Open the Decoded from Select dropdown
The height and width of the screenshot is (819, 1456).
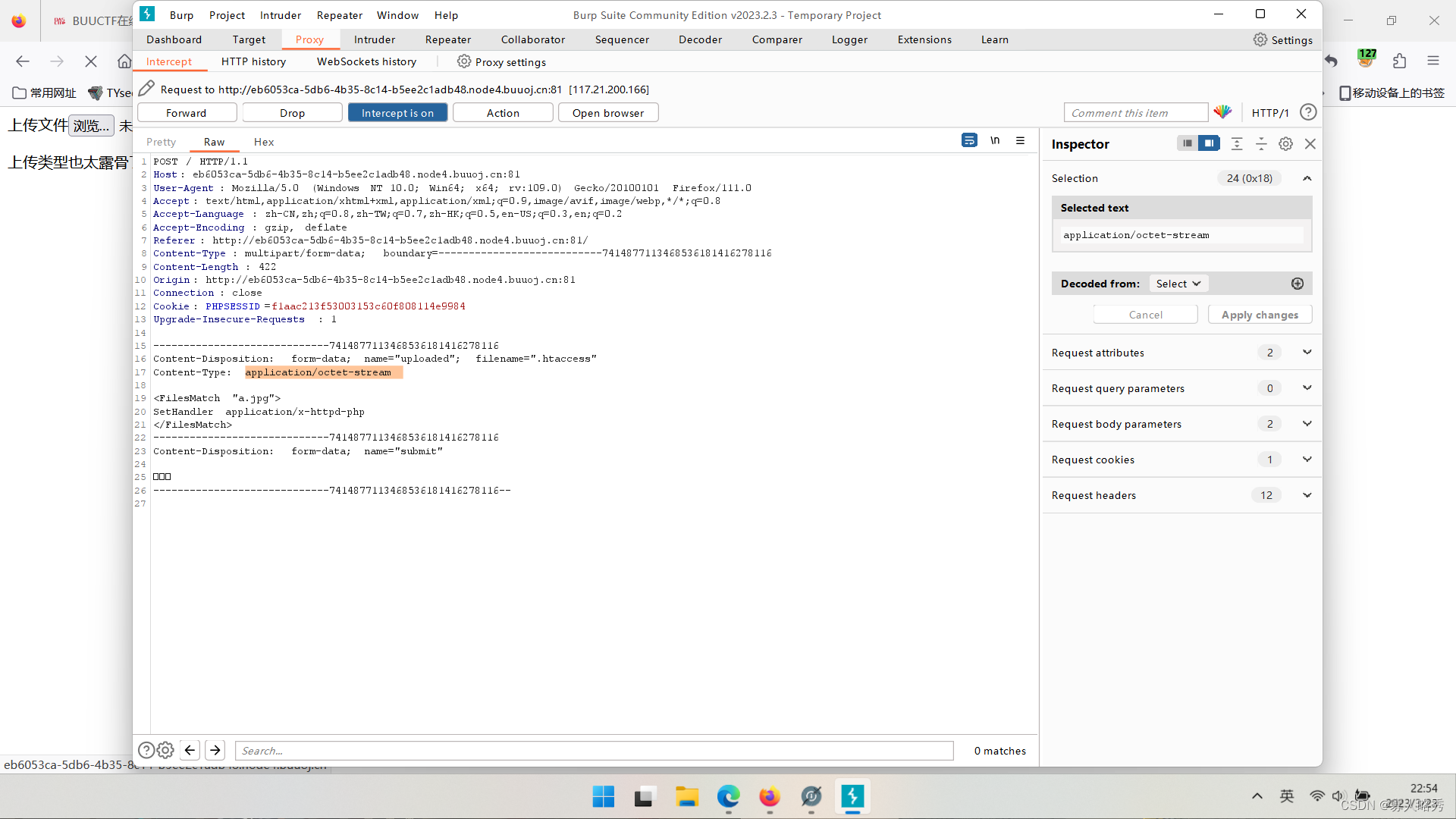1178,284
